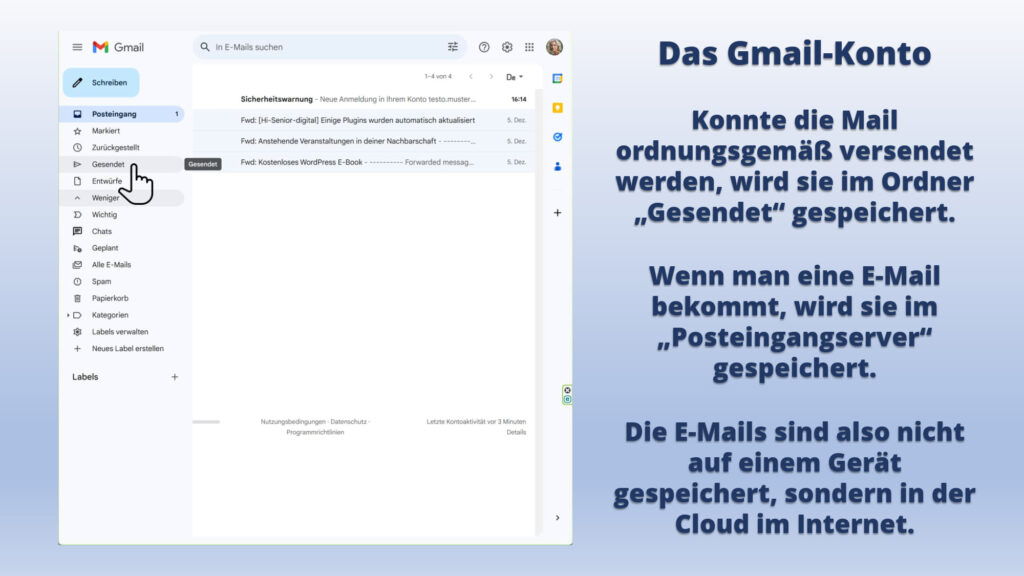This screenshot has height=576, width=1024.
Task: Click the Schreiben compose button
Action: pos(101,82)
